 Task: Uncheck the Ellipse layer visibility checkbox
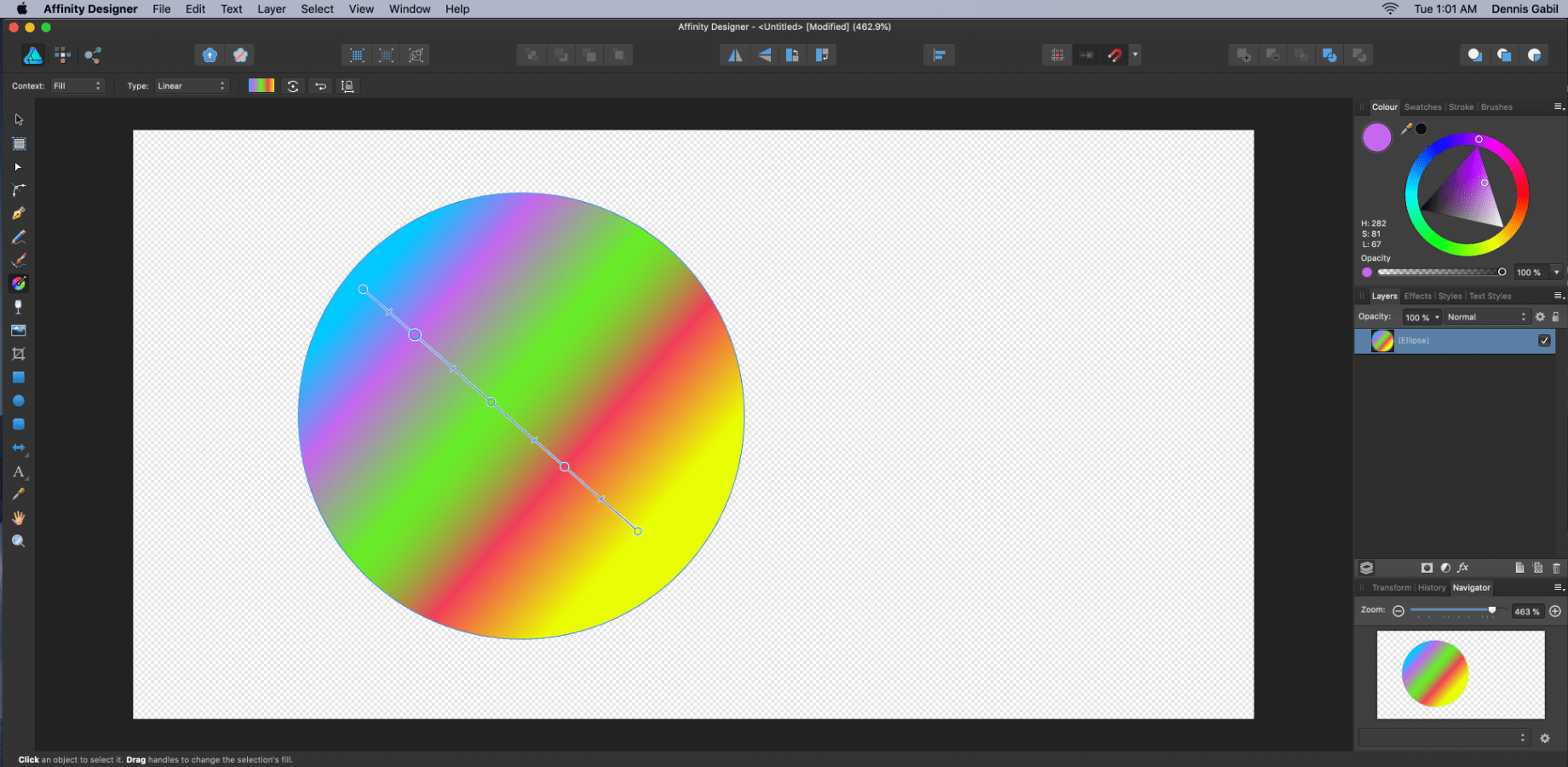tap(1544, 341)
